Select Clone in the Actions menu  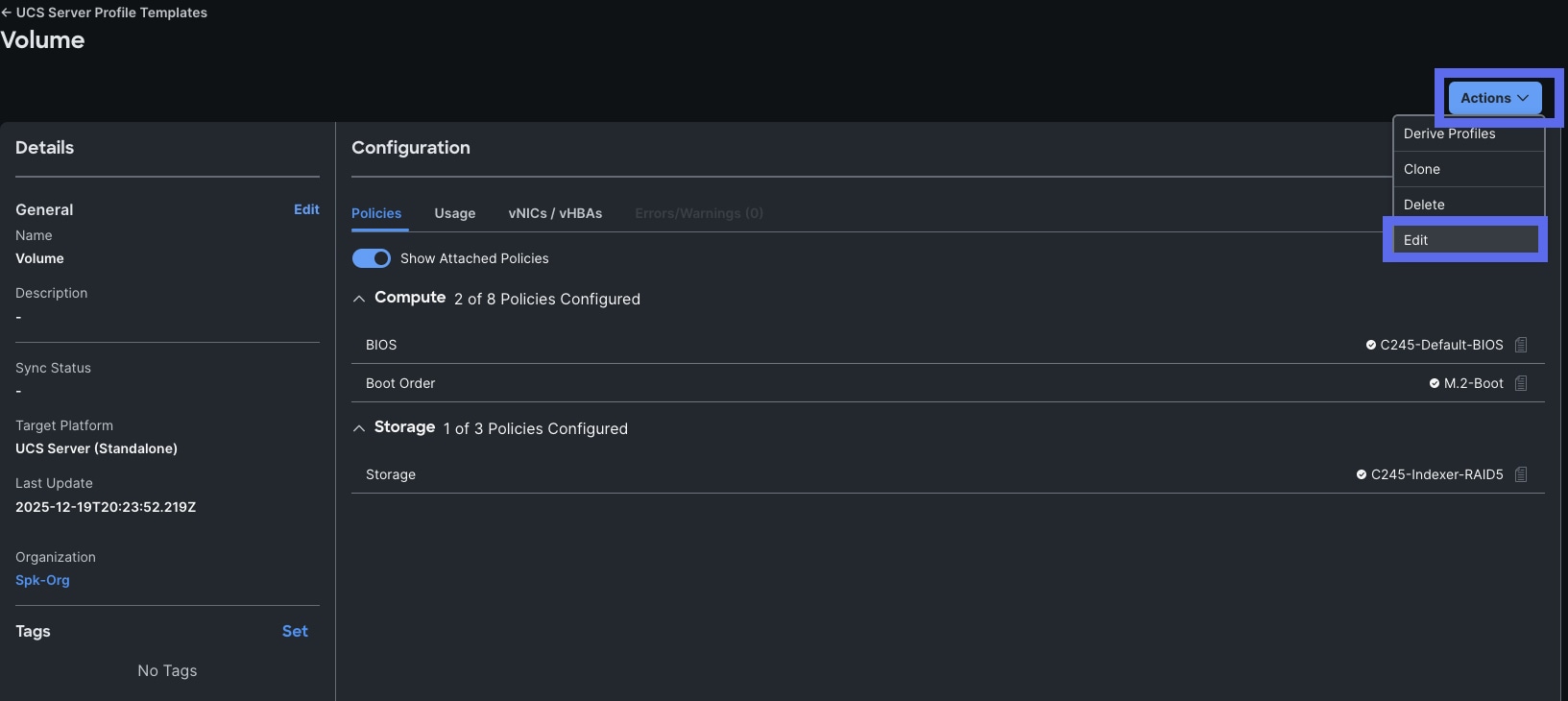tap(1422, 169)
